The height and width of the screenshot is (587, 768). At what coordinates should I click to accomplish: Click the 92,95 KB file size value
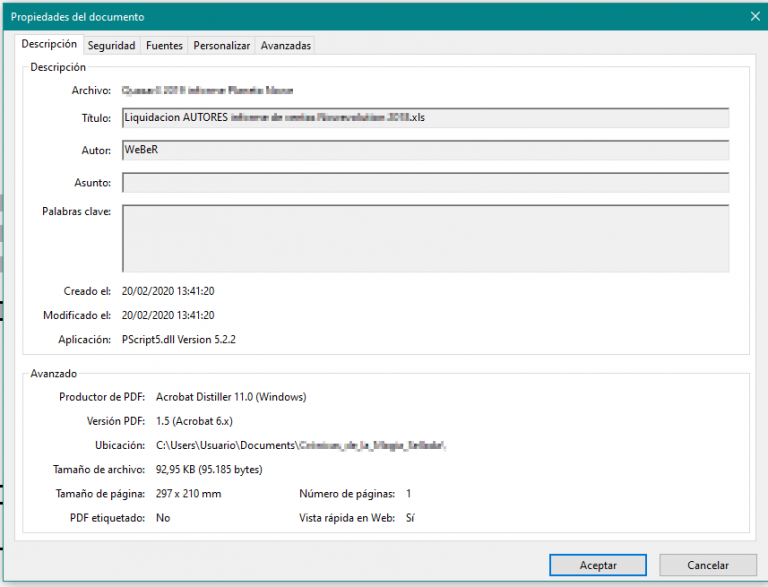click(x=209, y=469)
